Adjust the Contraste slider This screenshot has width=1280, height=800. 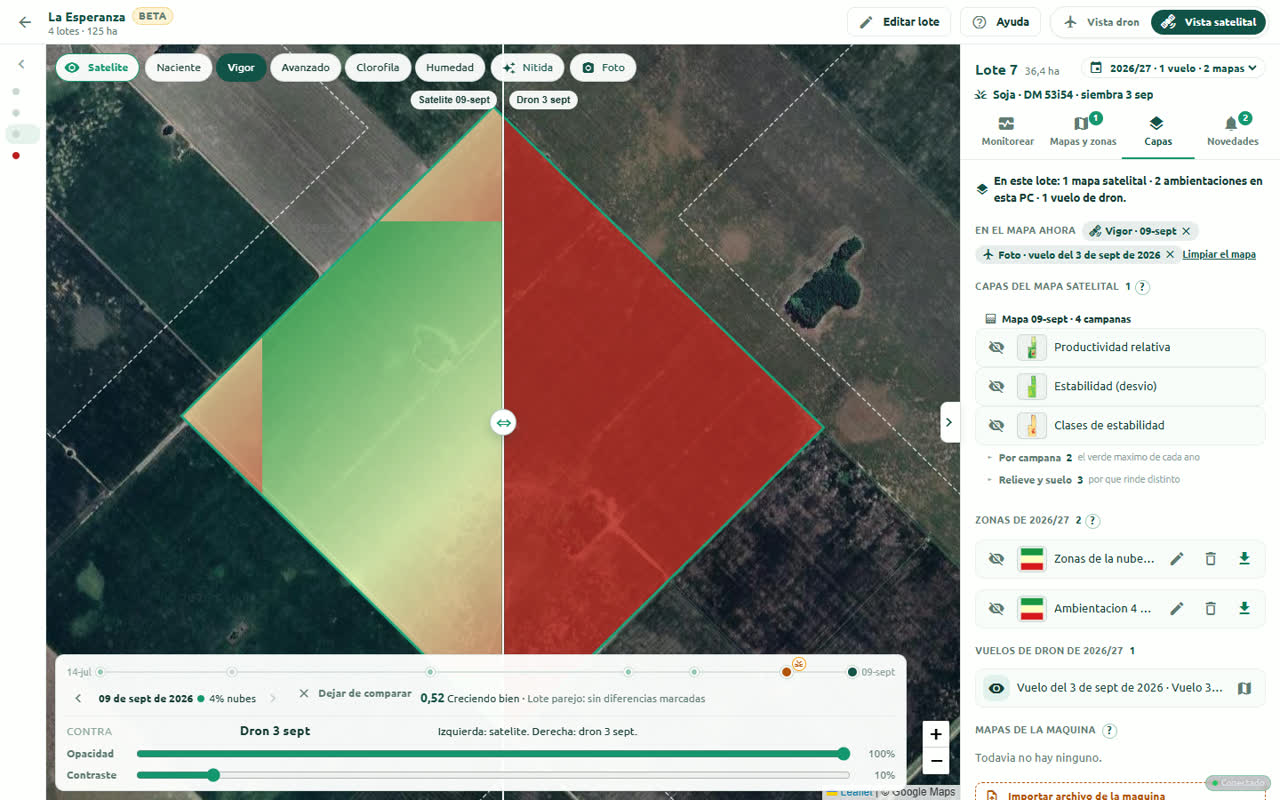pos(493,775)
